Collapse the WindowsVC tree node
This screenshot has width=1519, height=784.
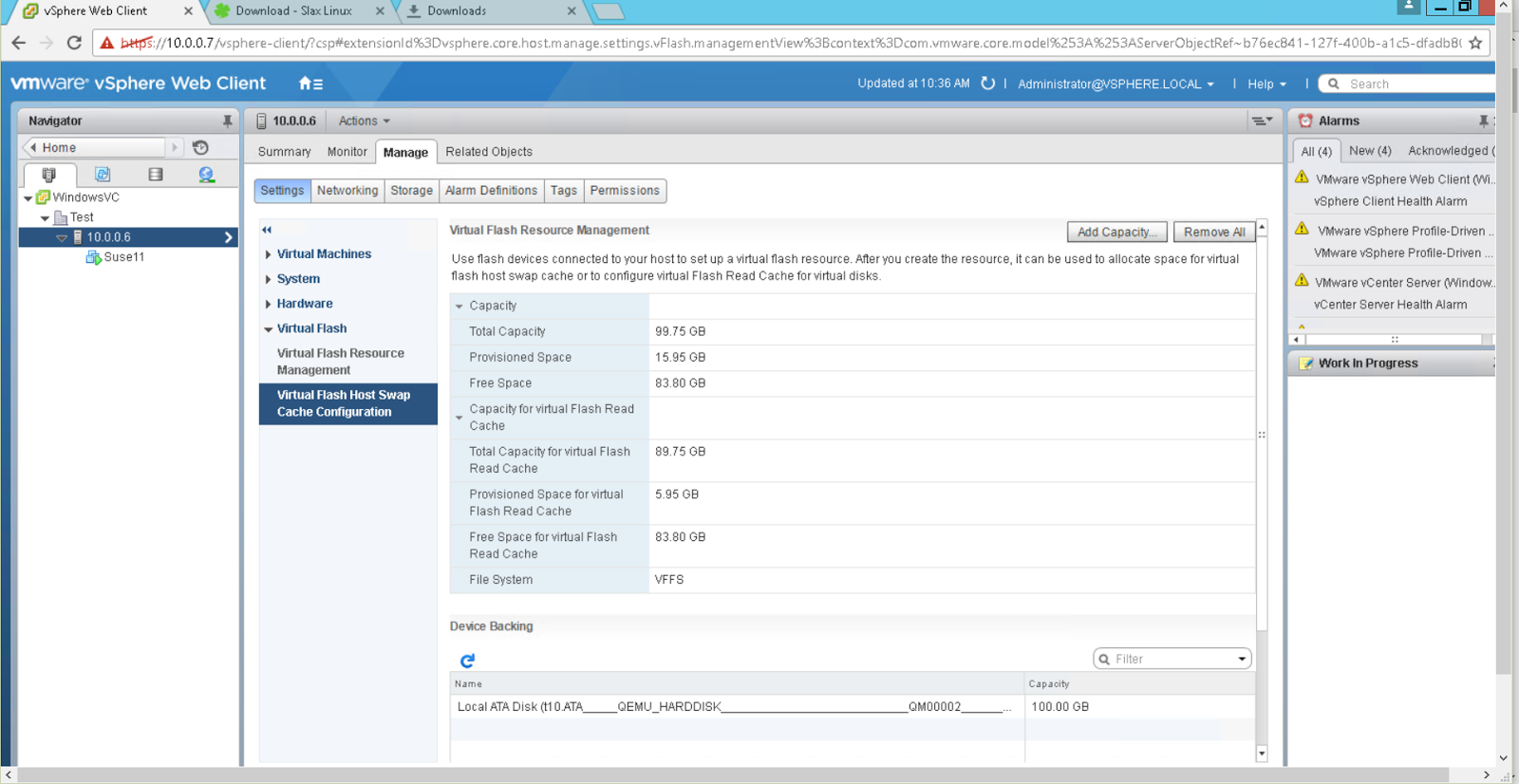pyautogui.click(x=28, y=198)
